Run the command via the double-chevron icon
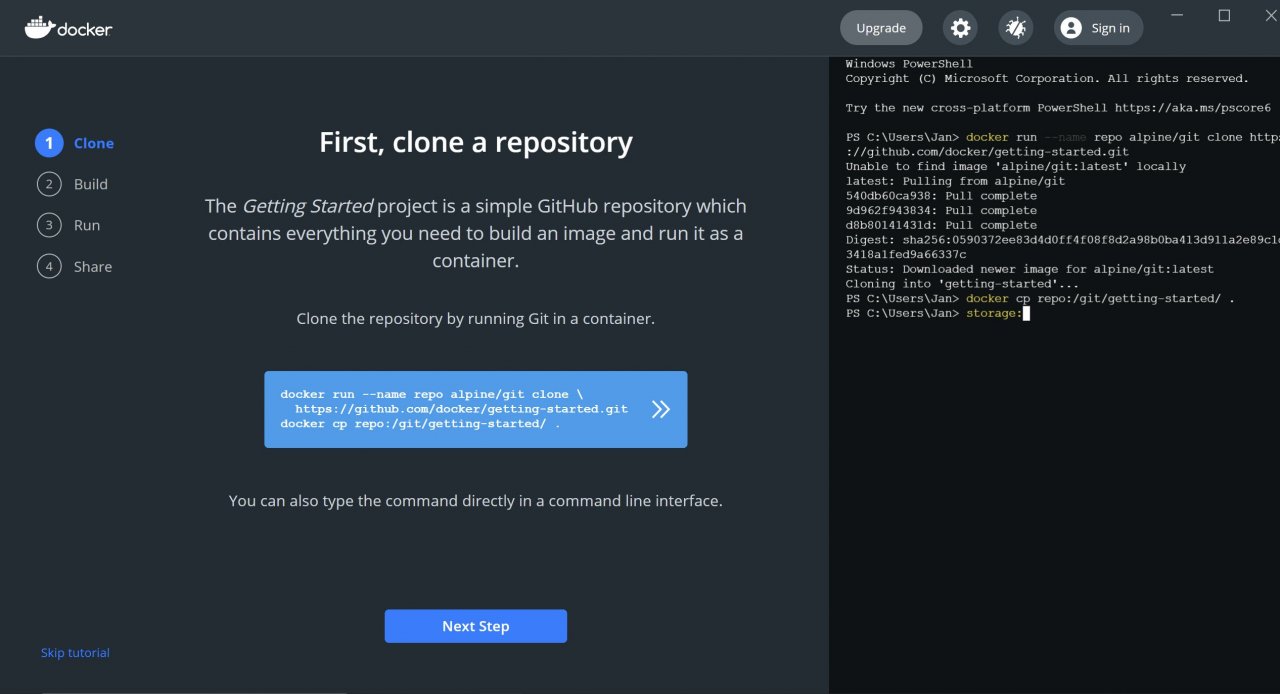This screenshot has width=1280, height=694. [x=660, y=409]
